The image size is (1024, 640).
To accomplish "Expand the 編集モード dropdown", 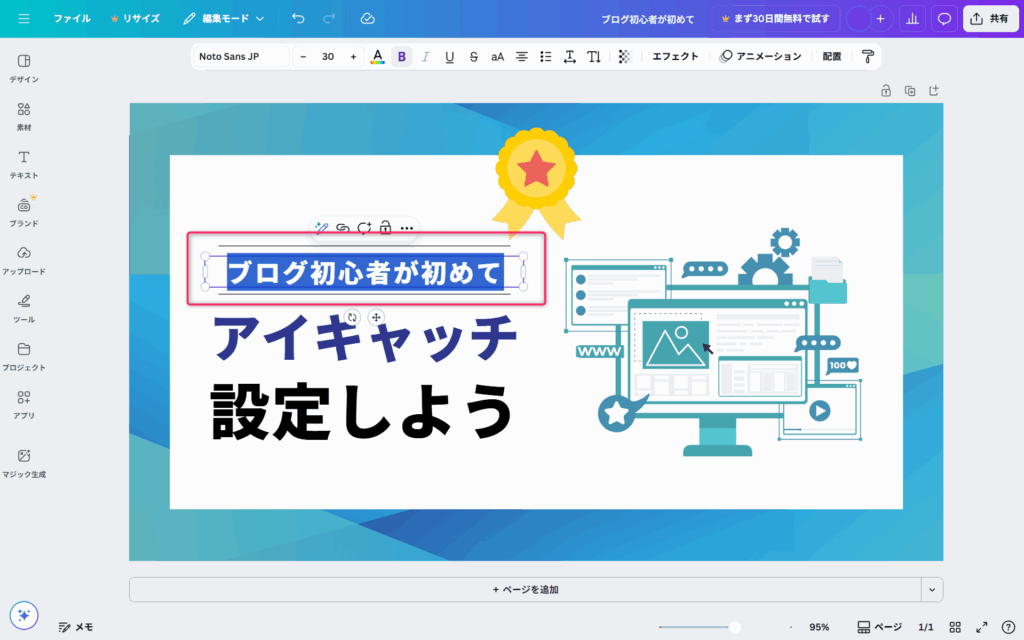I will pos(225,18).
